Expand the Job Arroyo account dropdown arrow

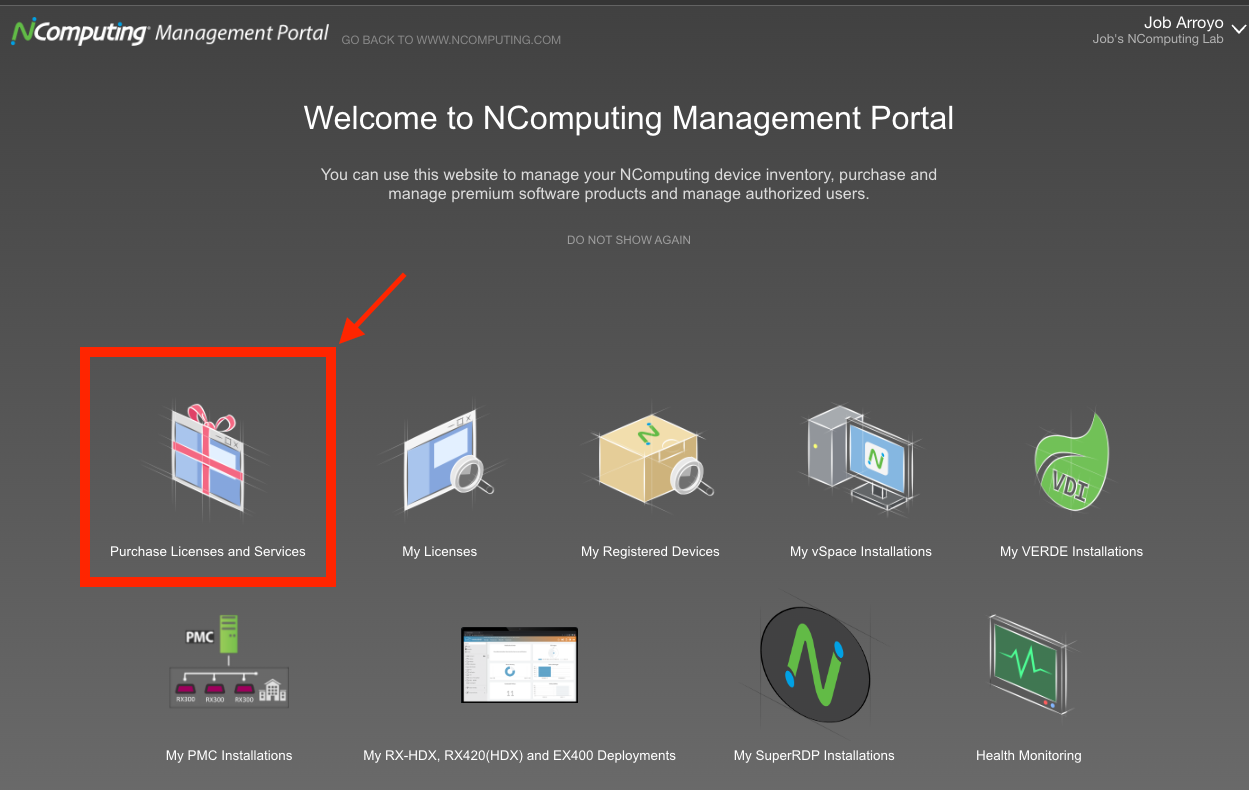1239,30
